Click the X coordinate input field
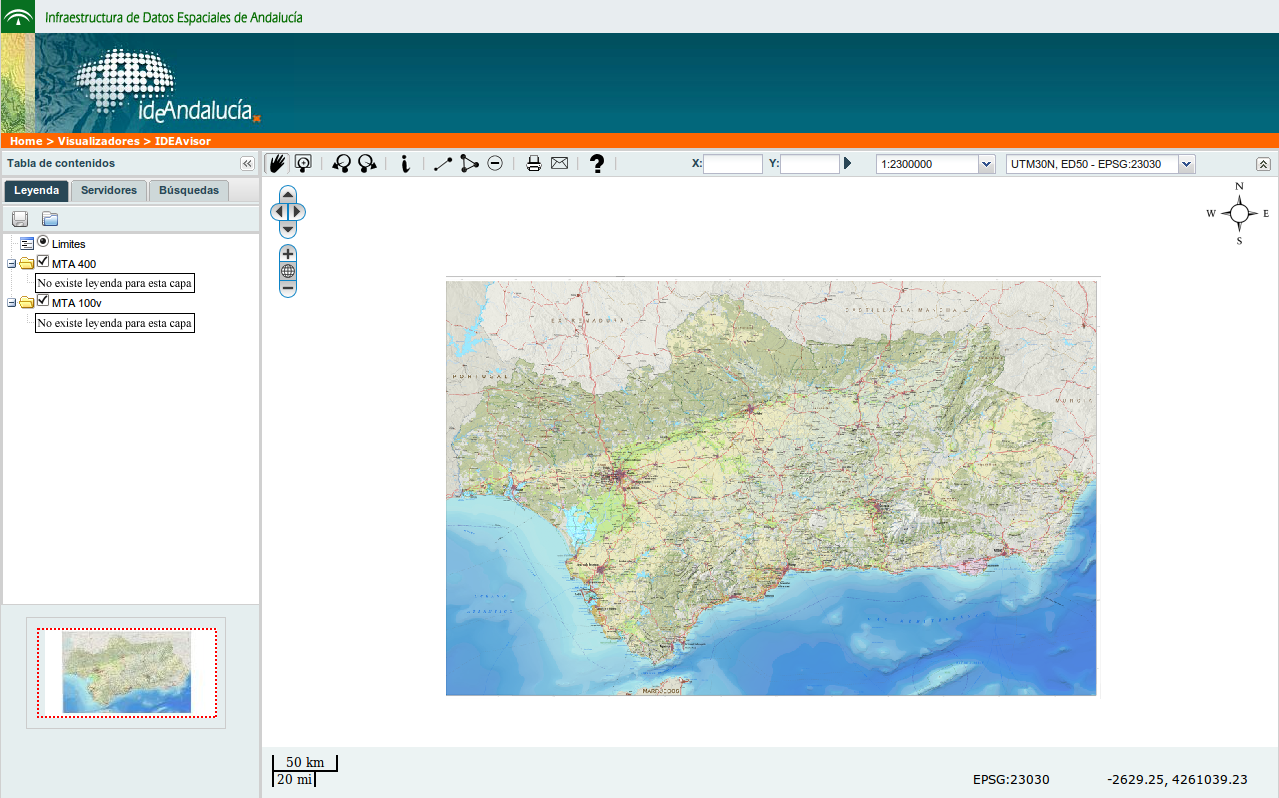1279x798 pixels. point(733,164)
